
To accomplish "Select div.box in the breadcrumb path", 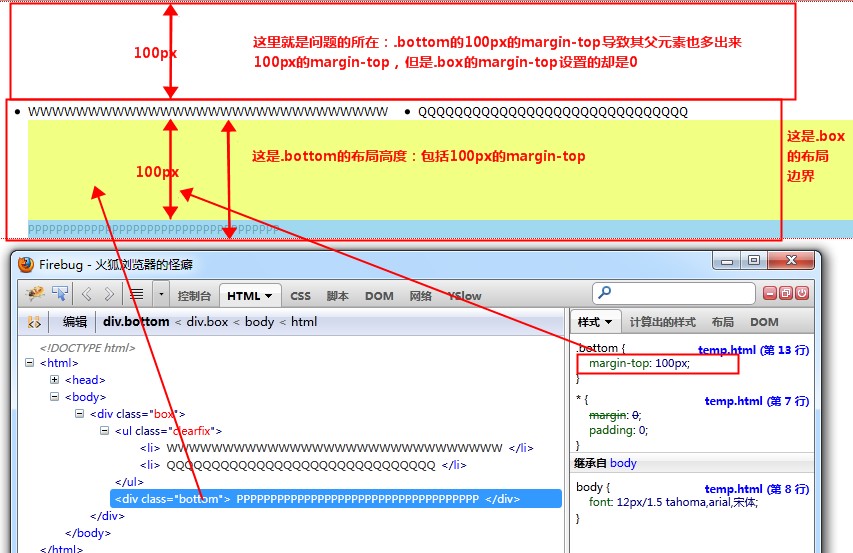I will click(x=207, y=321).
